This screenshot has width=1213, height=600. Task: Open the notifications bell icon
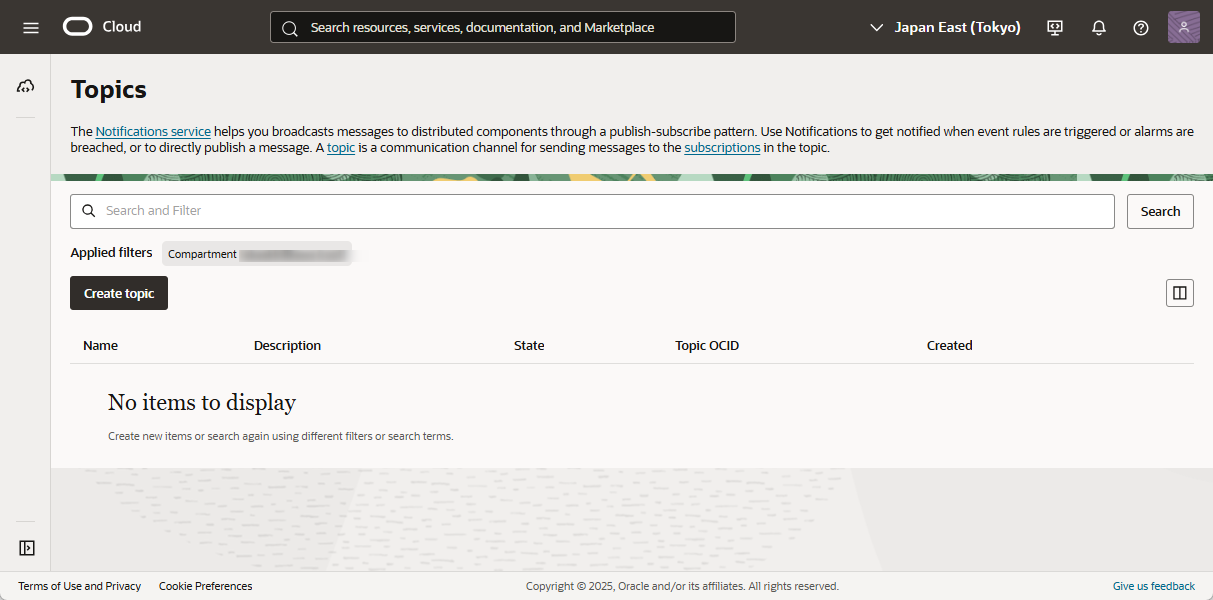[1098, 27]
